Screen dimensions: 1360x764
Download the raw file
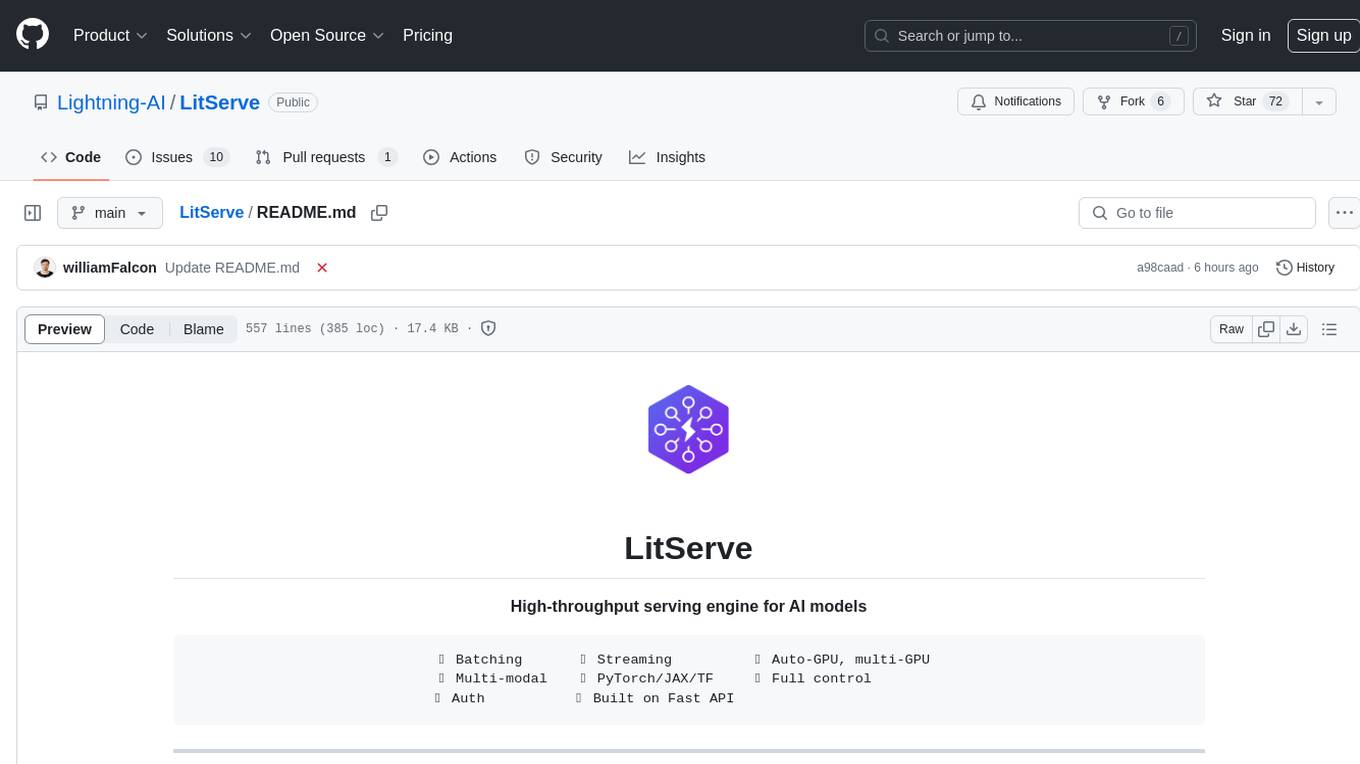pos(1294,329)
